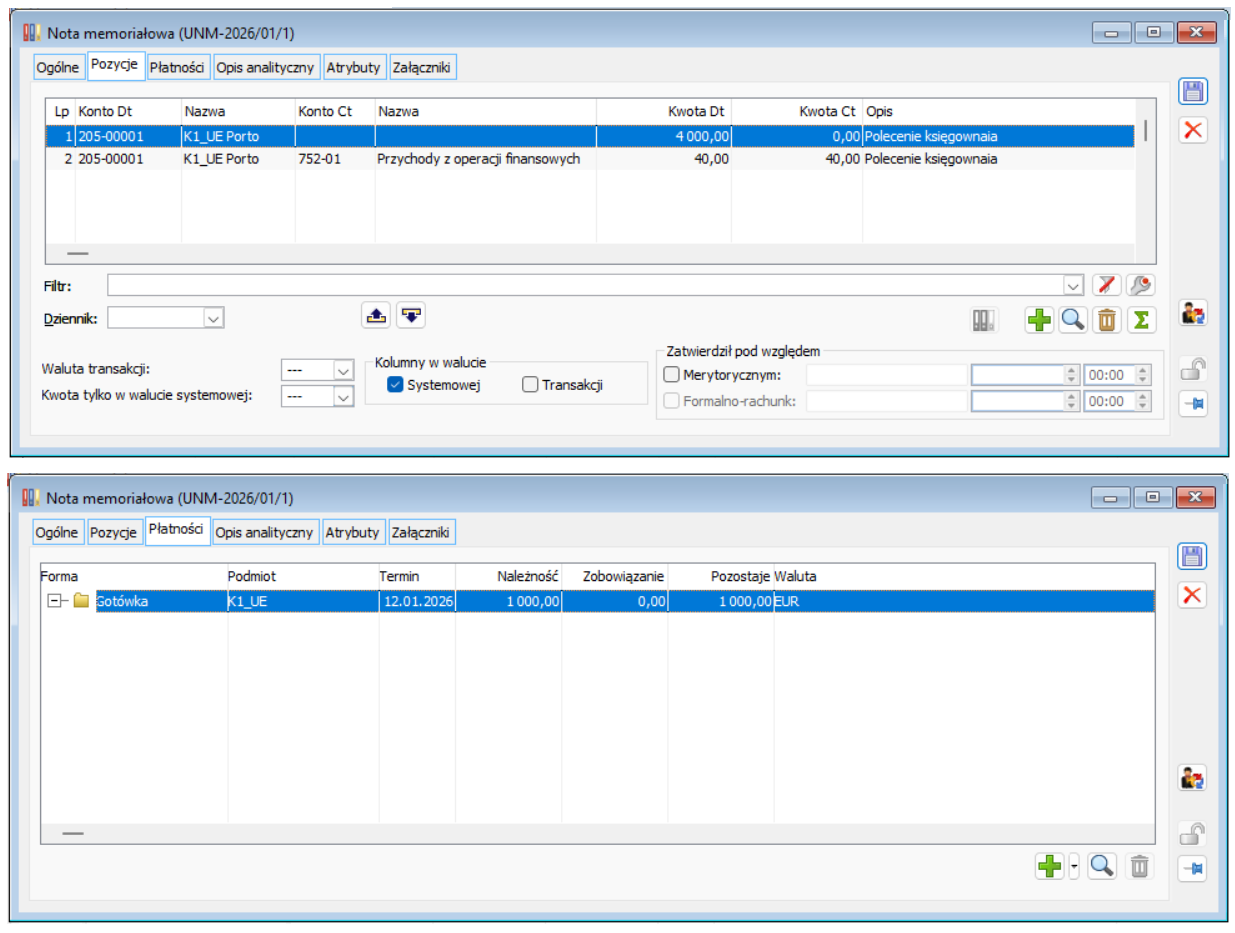Screen dimensions: 1235x933
Task: Open the Dziennik dropdown list
Action: coord(212,318)
